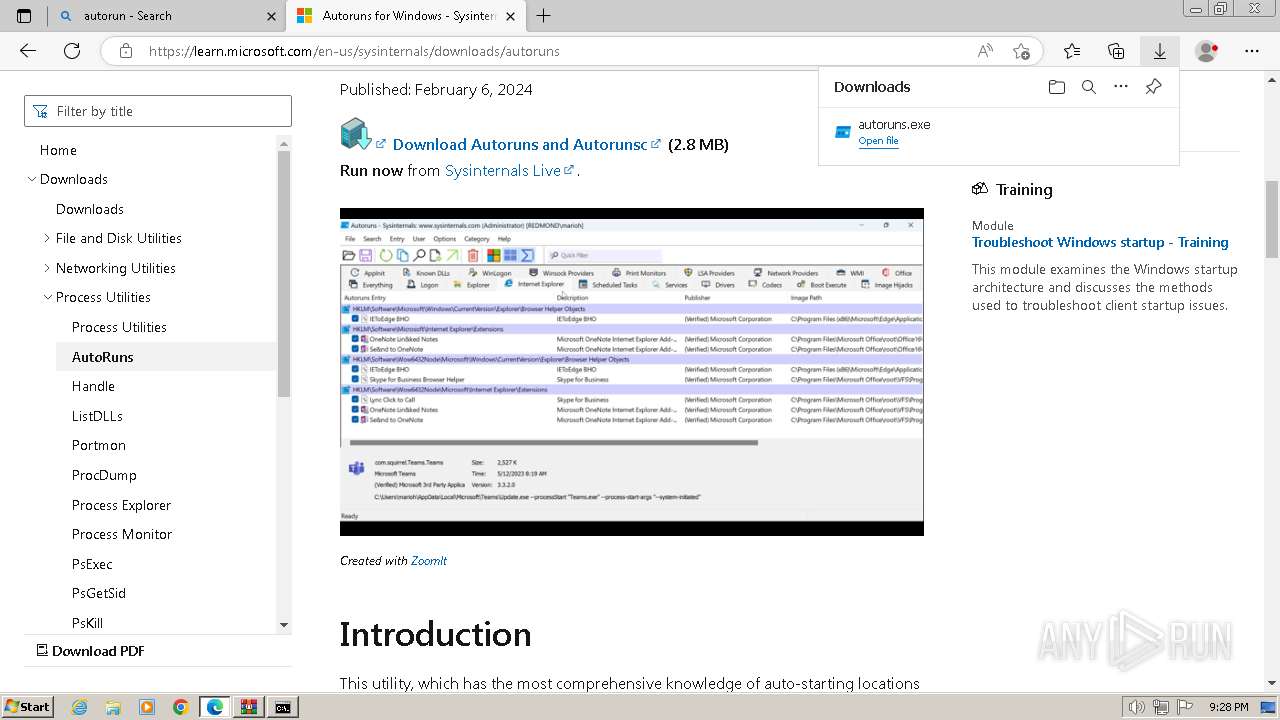Open PsKill in the sidebar
Screen dimensions: 1280x720
(87, 623)
